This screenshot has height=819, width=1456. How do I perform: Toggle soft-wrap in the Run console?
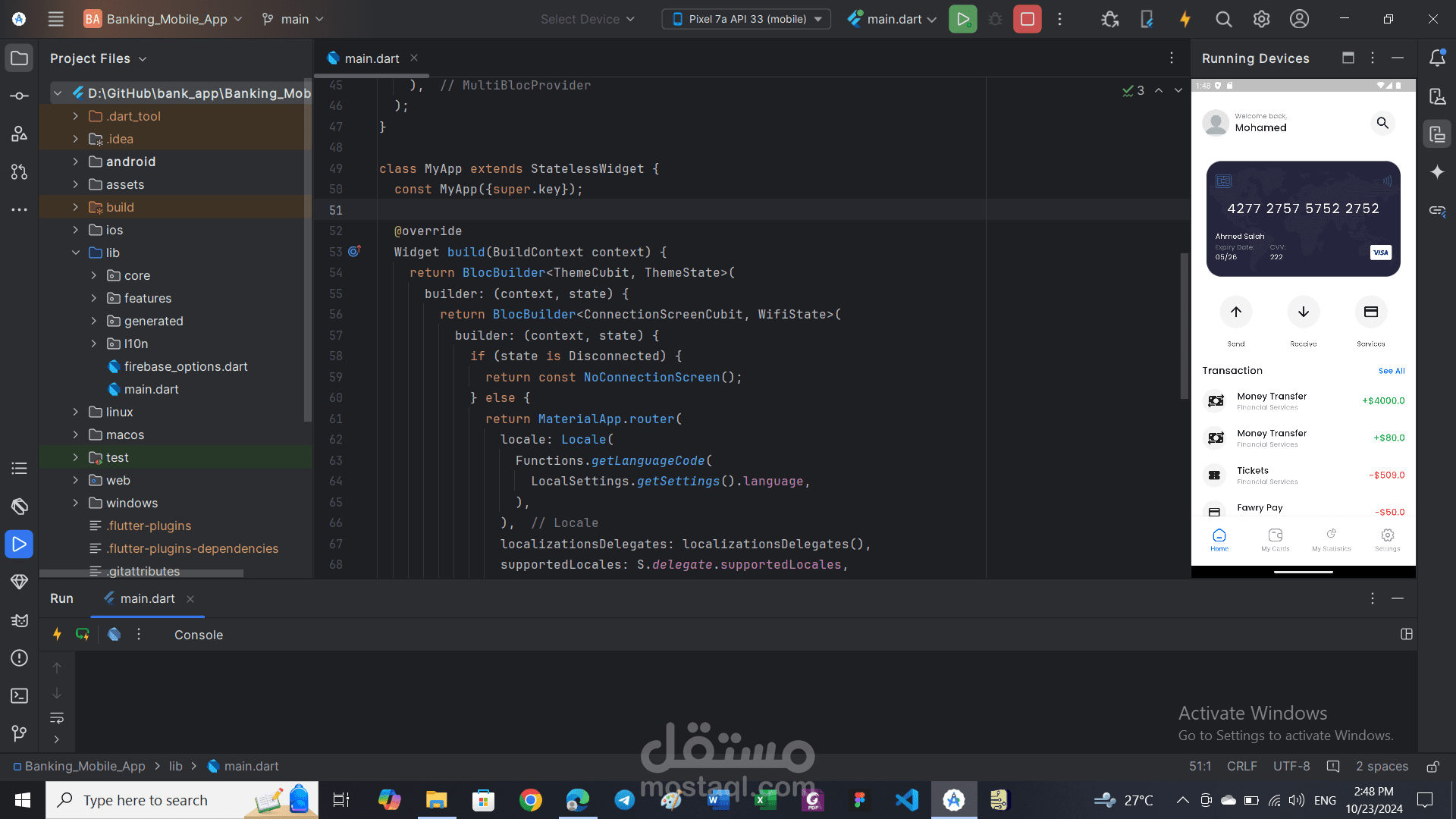tap(57, 717)
